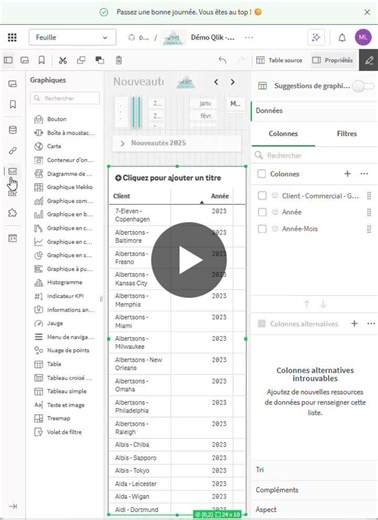The image size is (378, 520).
Task: Sort by the Année column header
Action: pos(220,196)
